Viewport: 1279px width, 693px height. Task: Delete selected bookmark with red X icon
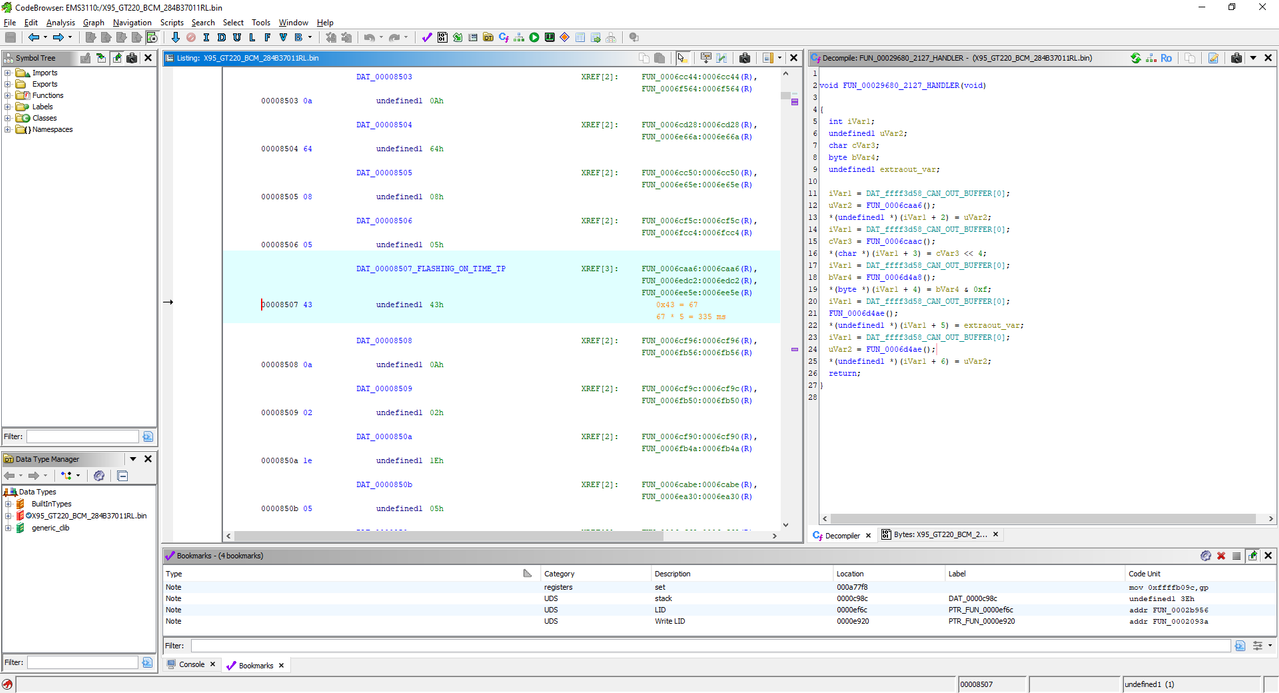(1221, 555)
